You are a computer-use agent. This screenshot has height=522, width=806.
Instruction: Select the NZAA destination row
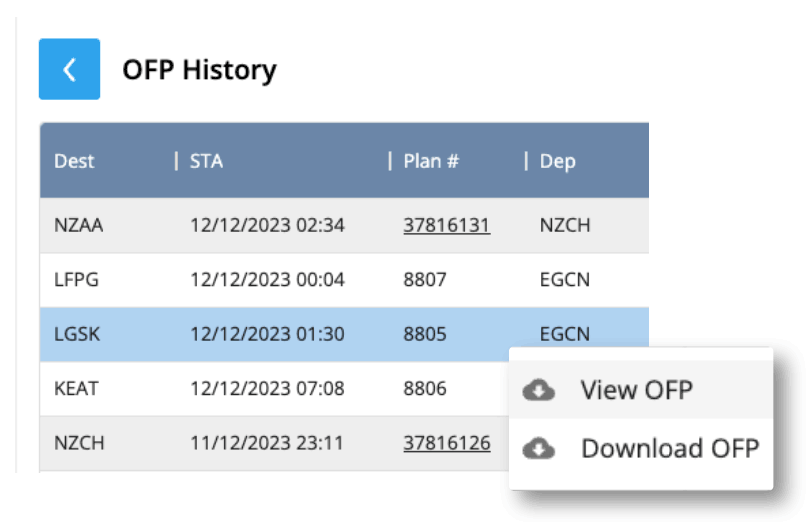click(x=79, y=225)
